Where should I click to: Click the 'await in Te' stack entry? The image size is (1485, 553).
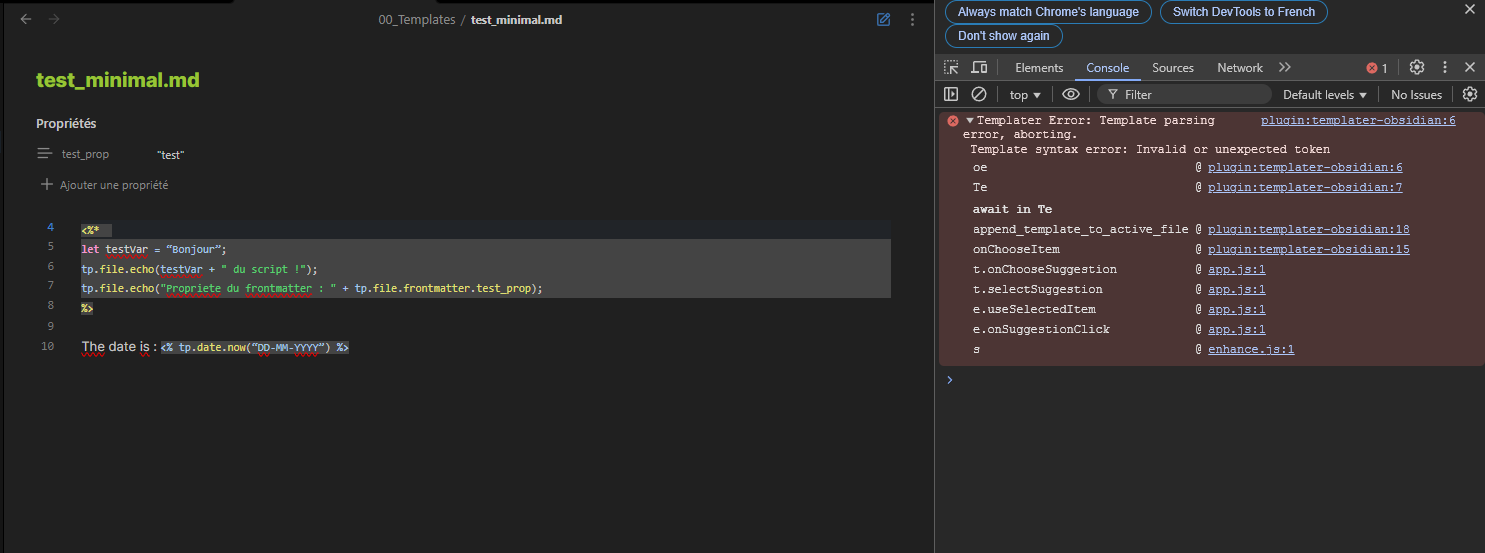click(1012, 210)
